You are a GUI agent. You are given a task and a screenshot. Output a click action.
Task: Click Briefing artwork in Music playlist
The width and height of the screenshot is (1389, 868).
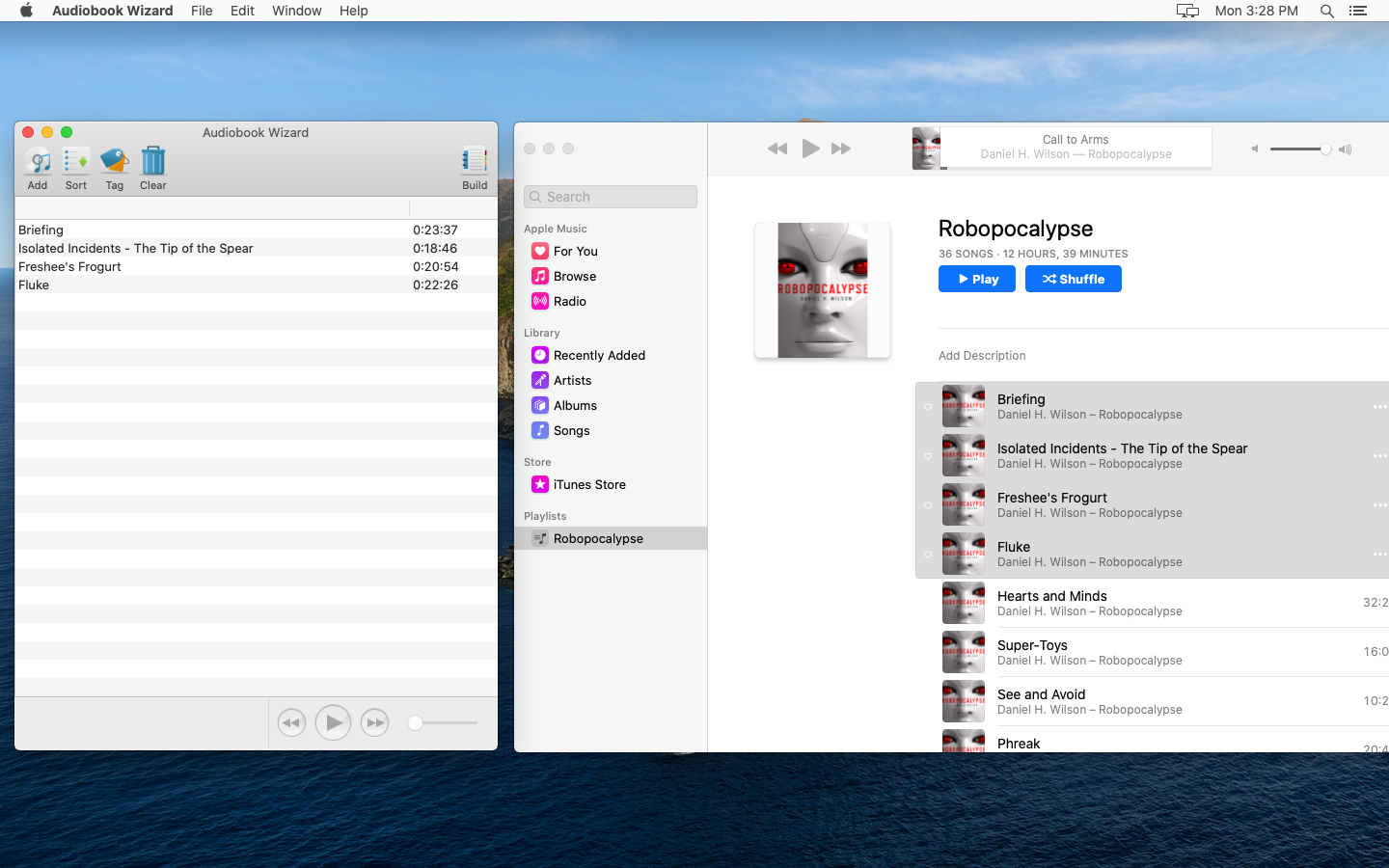point(964,407)
